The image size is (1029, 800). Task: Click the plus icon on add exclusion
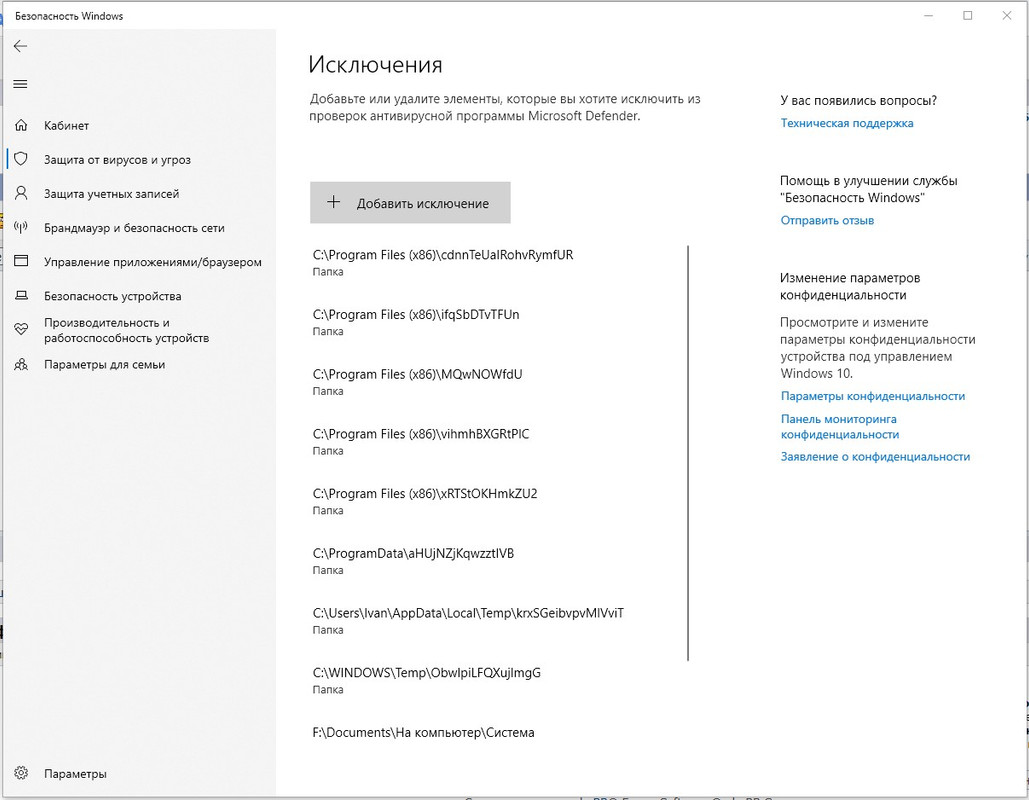pyautogui.click(x=333, y=202)
